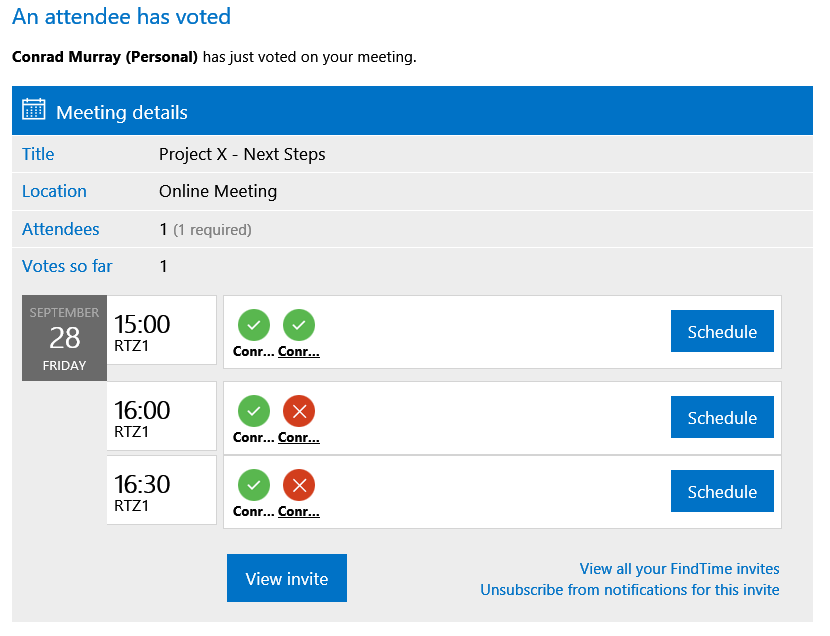Open the View invite button

287,578
